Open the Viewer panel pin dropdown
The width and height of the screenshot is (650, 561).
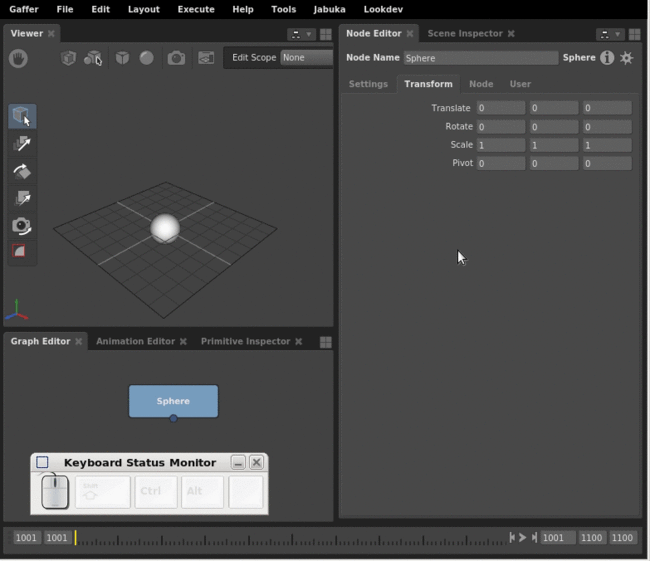(301, 34)
